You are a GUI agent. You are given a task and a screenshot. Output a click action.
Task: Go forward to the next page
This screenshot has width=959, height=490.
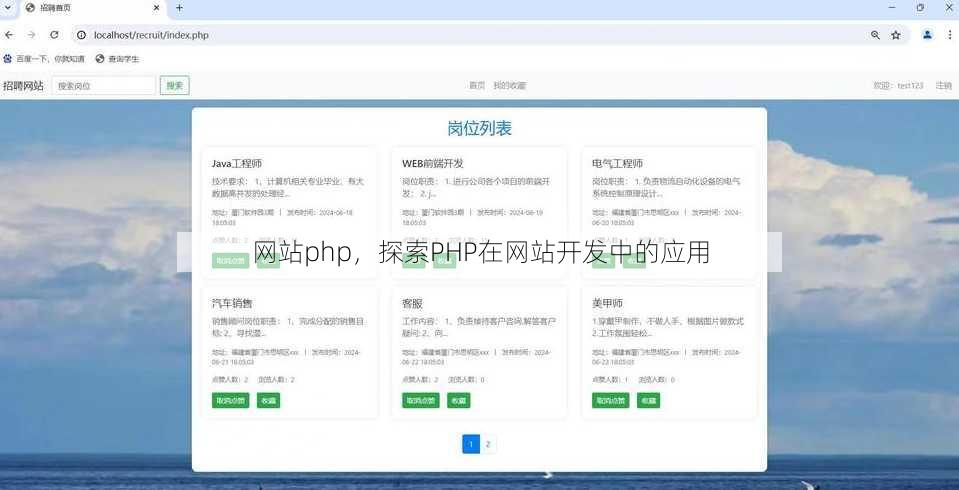point(31,35)
